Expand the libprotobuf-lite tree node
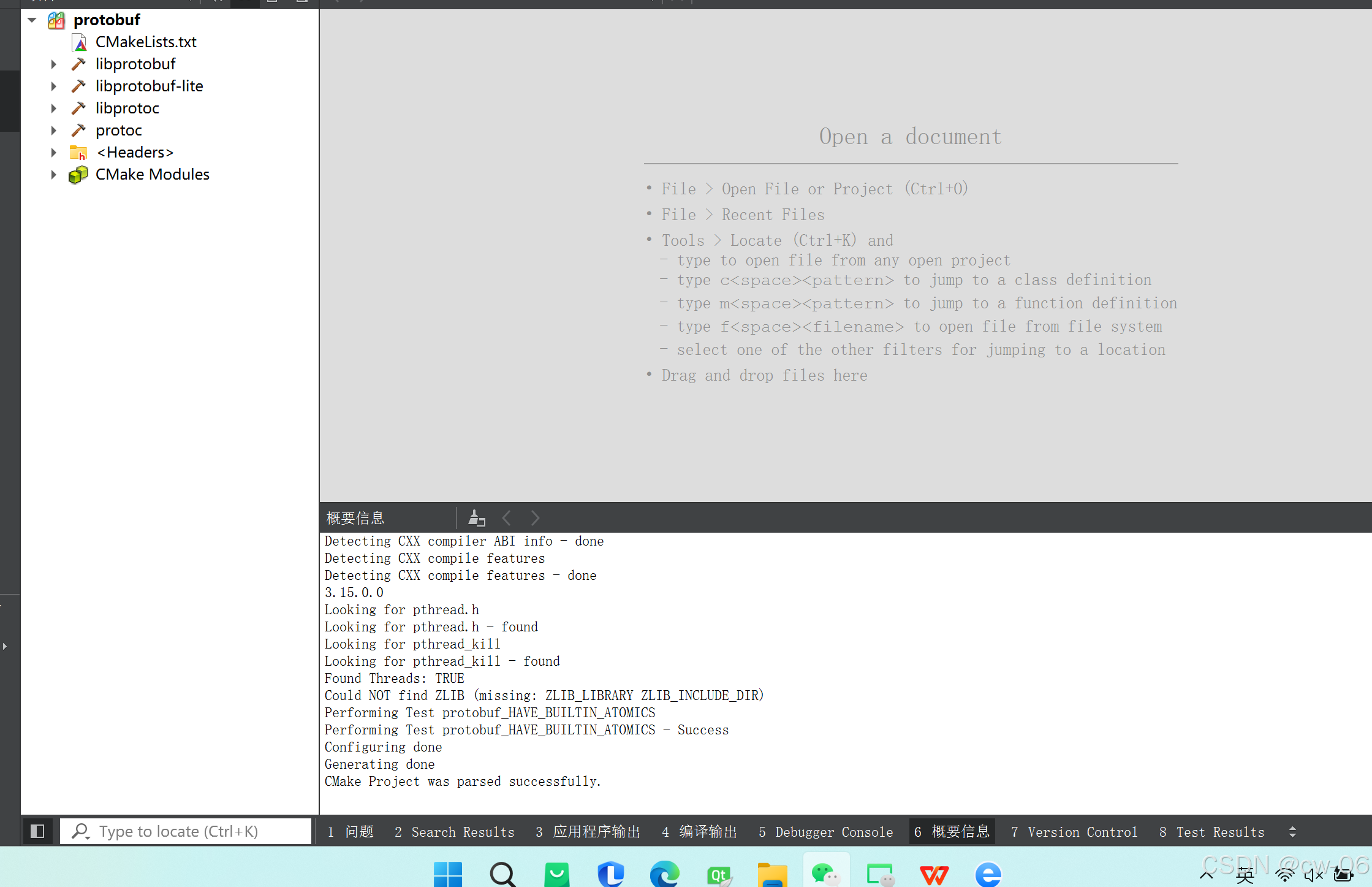 coord(54,86)
